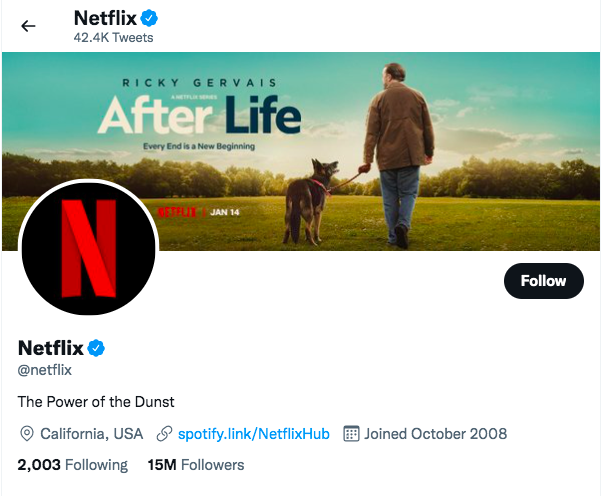The height and width of the screenshot is (496, 602).
Task: Click the verified badge in the top header
Action: [148, 18]
